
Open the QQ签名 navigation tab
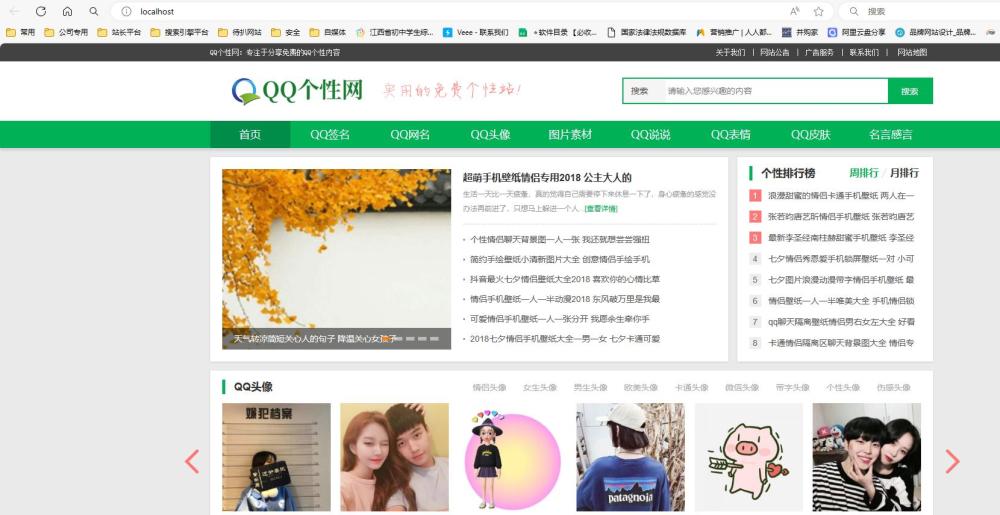click(x=330, y=134)
